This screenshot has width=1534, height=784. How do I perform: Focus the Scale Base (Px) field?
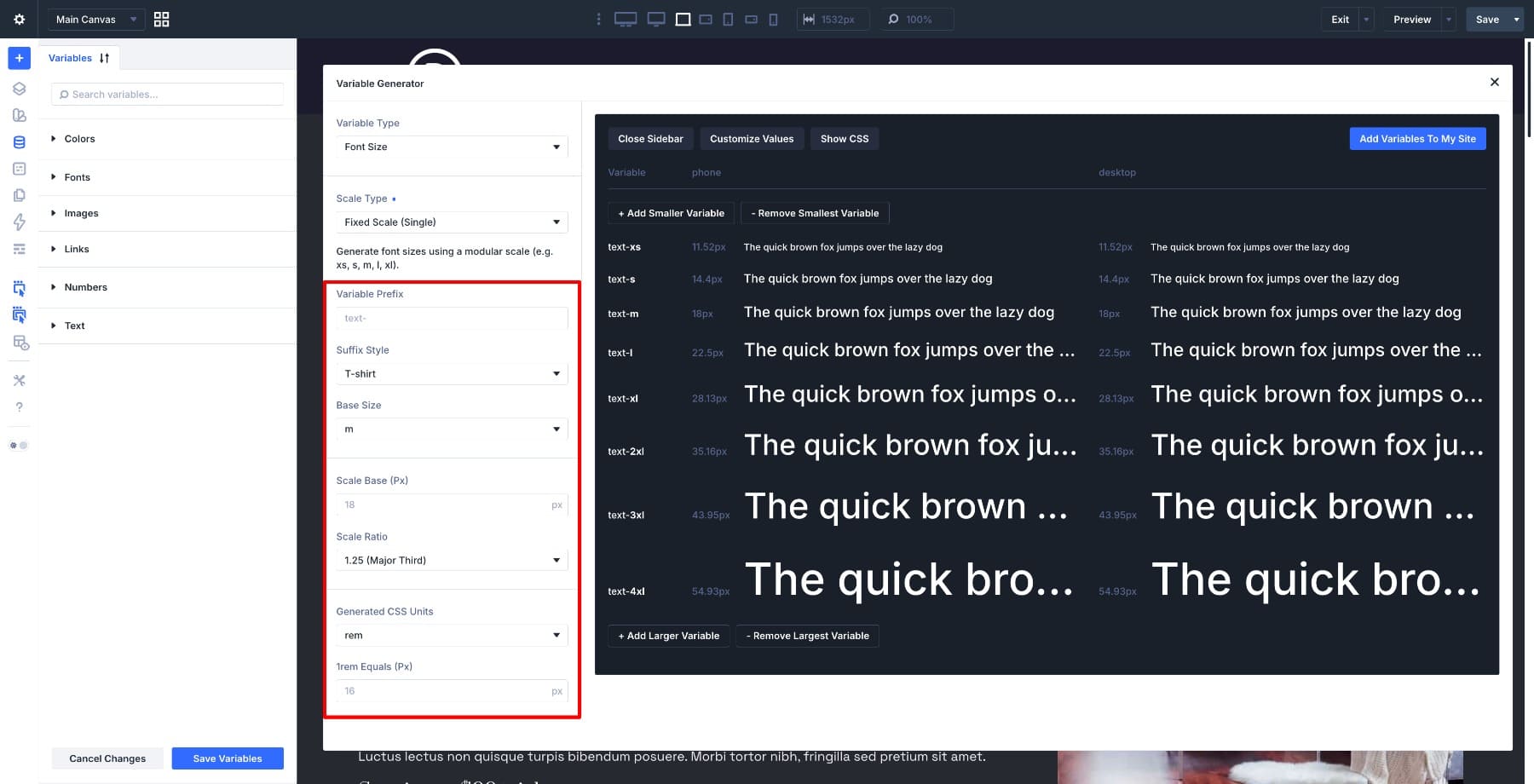pos(452,504)
